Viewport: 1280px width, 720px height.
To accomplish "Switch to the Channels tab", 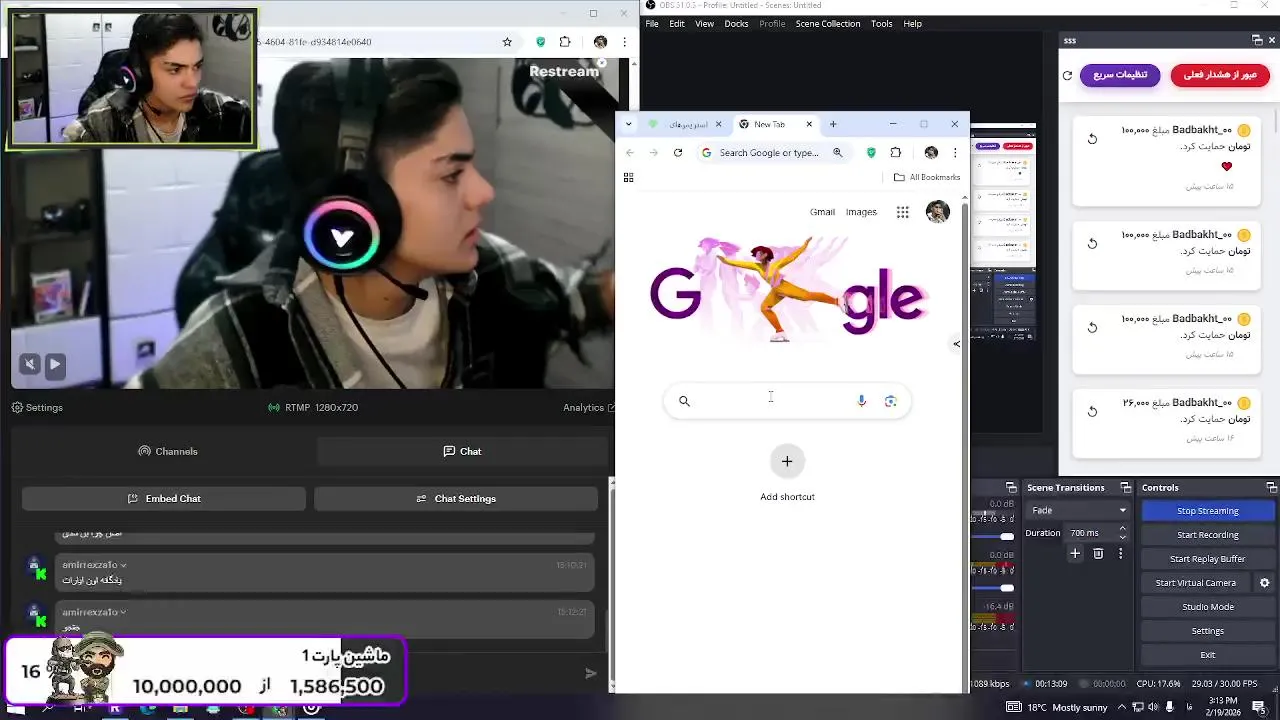I will click(x=168, y=451).
